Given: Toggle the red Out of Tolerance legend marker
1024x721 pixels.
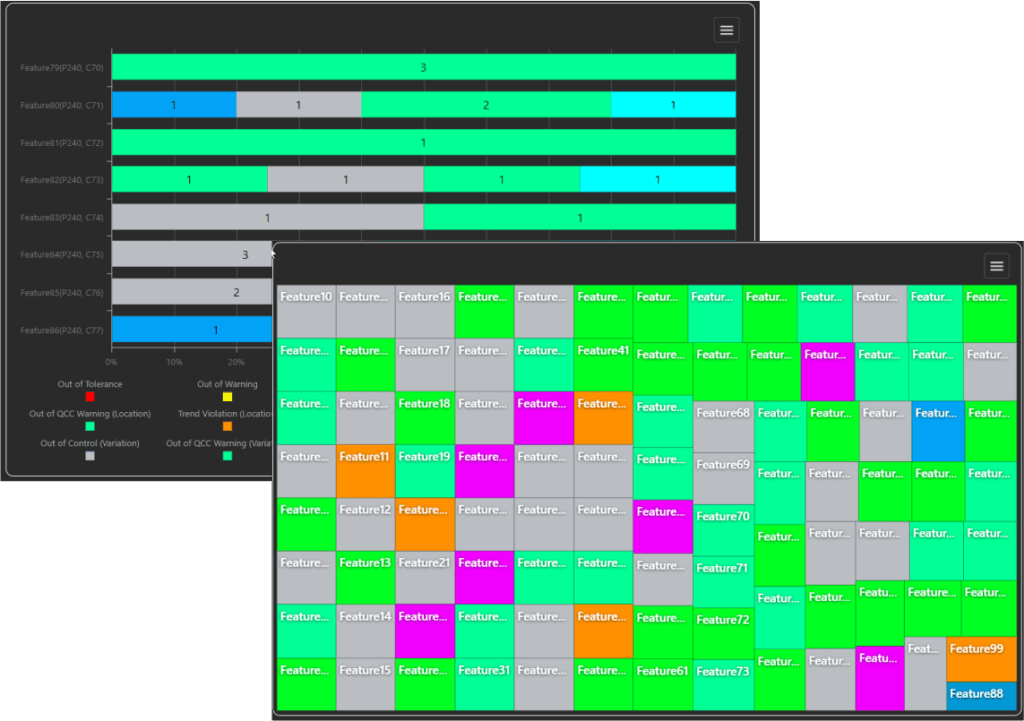Looking at the screenshot, I should pos(91,397).
